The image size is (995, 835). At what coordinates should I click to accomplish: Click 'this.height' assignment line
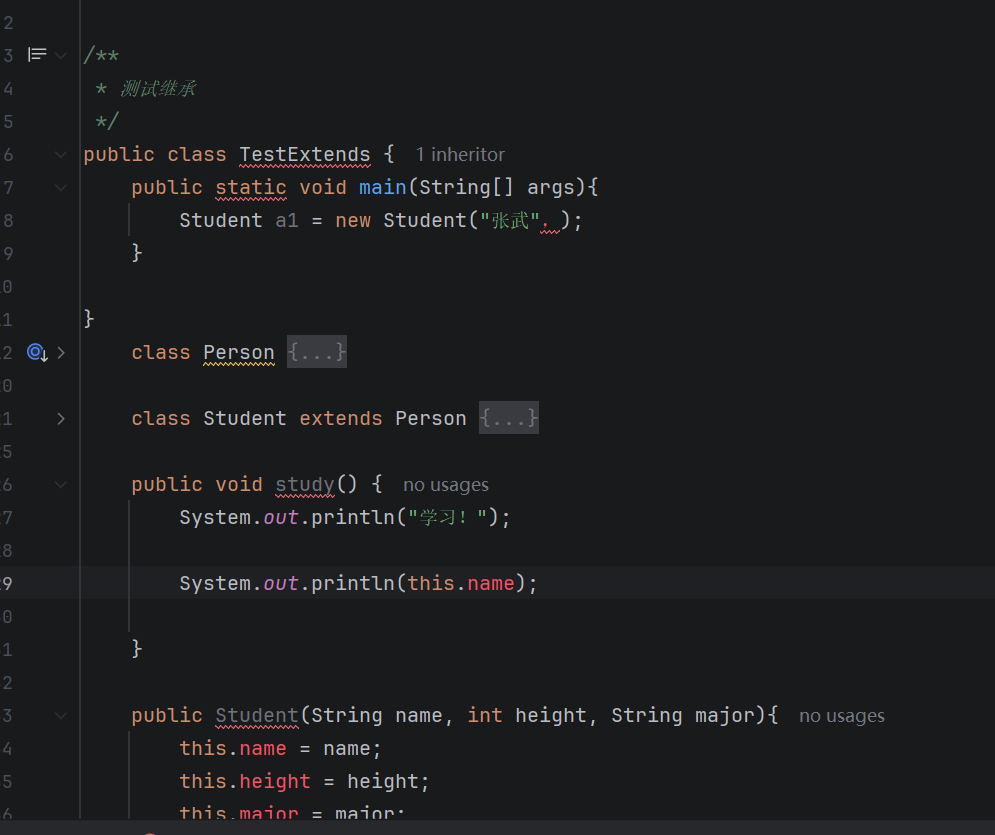pos(305,782)
